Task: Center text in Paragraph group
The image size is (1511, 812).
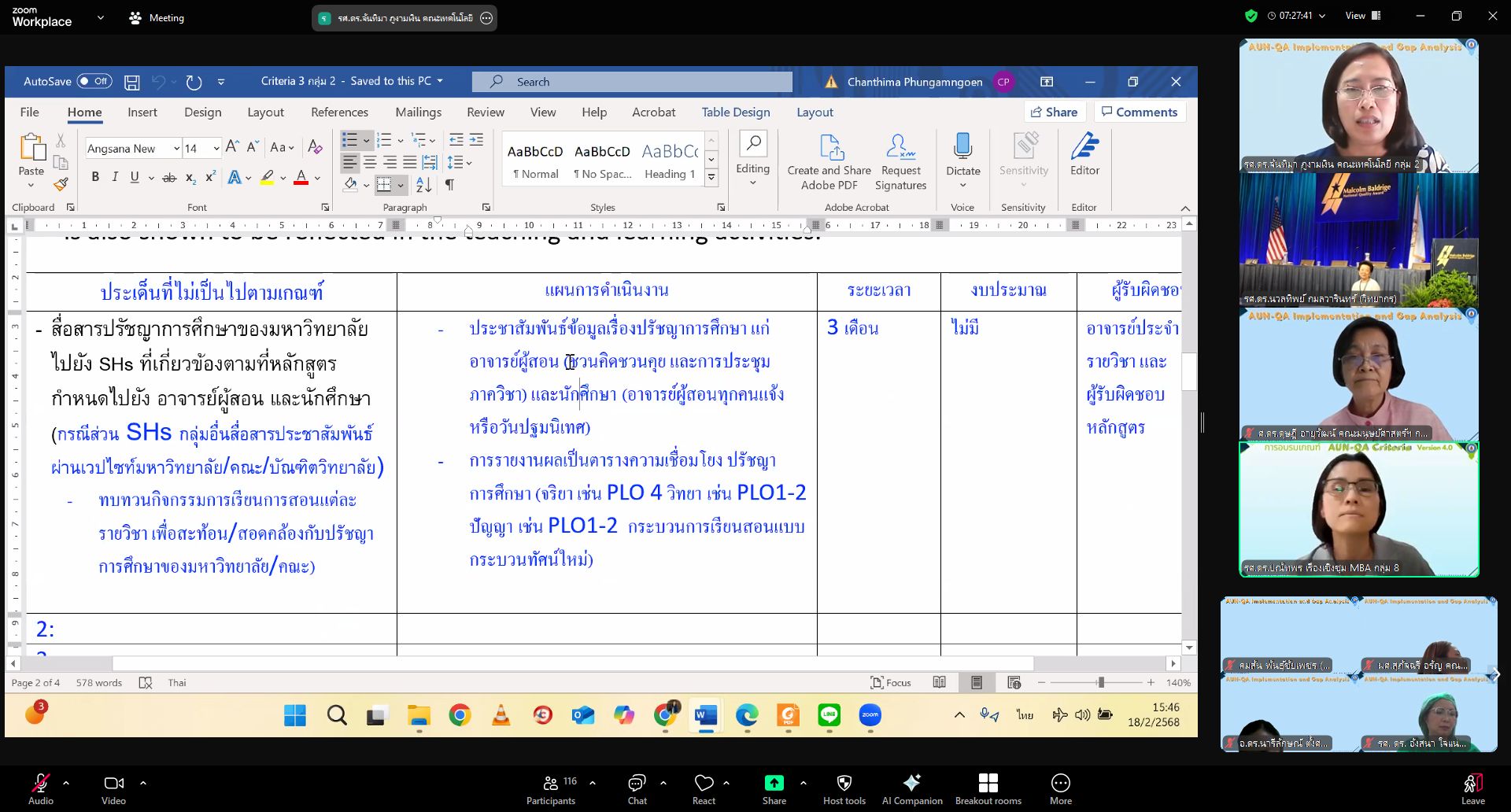Action: click(x=370, y=163)
